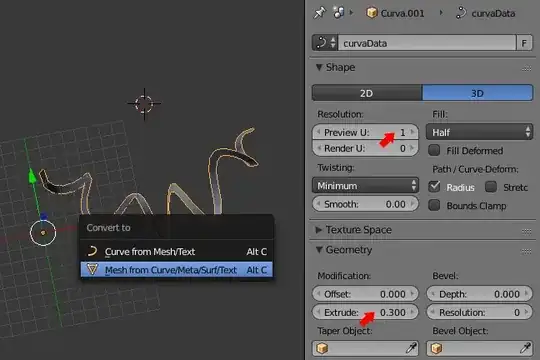The width and height of the screenshot is (540, 360).
Task: Click the Curva.001 breadcrumb label
Action: 402,13
